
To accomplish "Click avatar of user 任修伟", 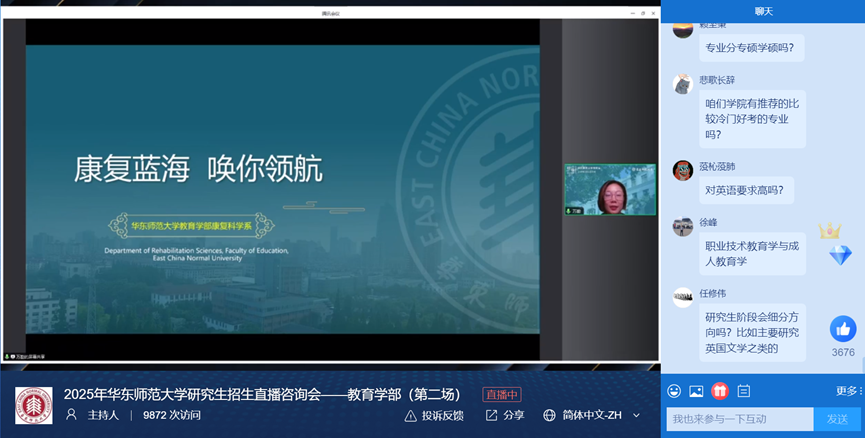I will click(x=683, y=297).
